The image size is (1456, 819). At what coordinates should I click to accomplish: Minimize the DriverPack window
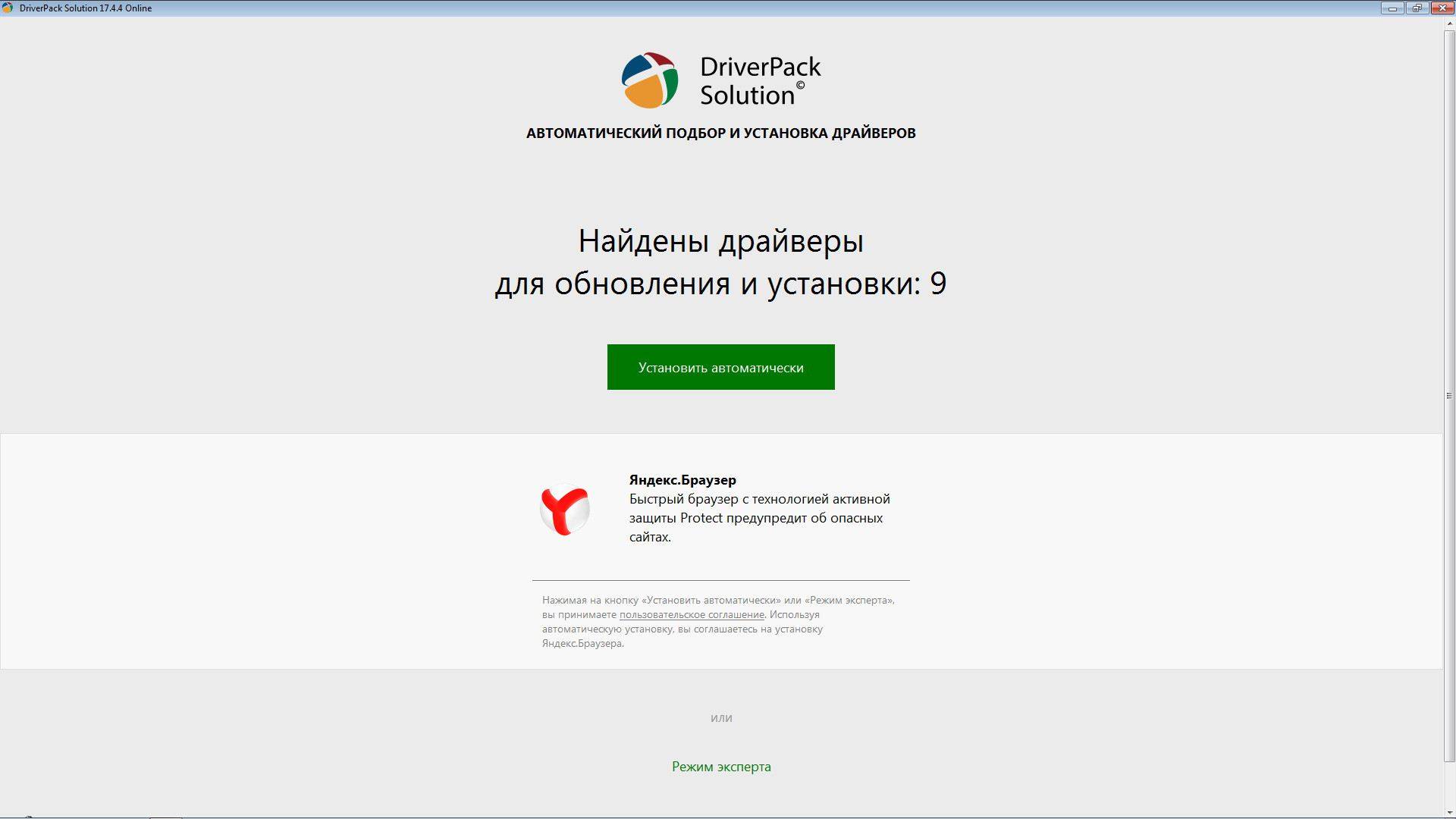pos(1392,8)
